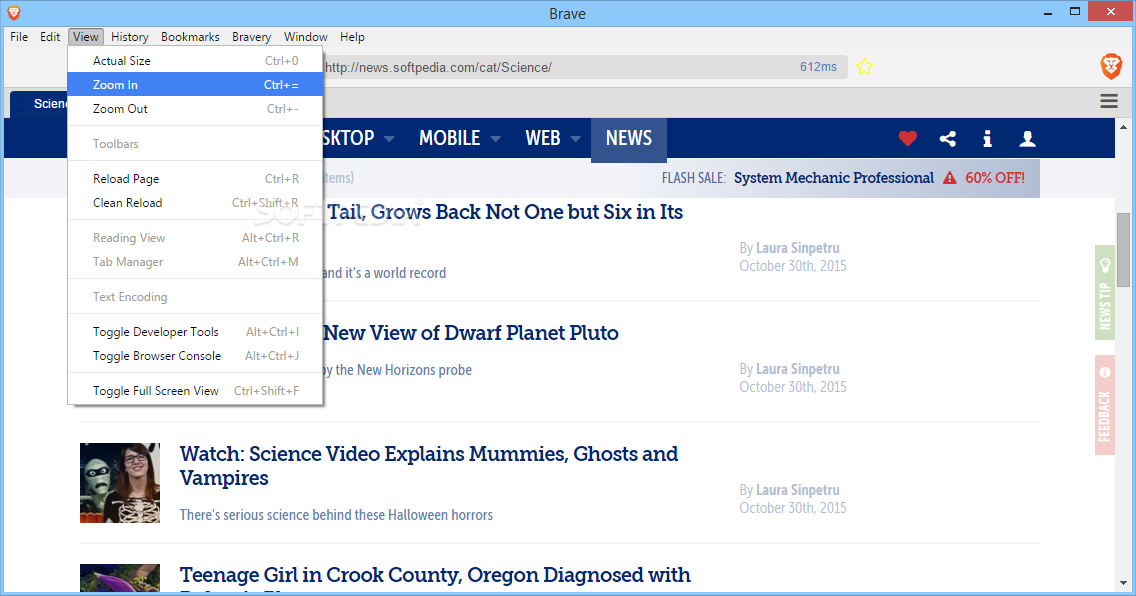The image size is (1136, 596).
Task: Click the red heart icon
Action: 907,138
